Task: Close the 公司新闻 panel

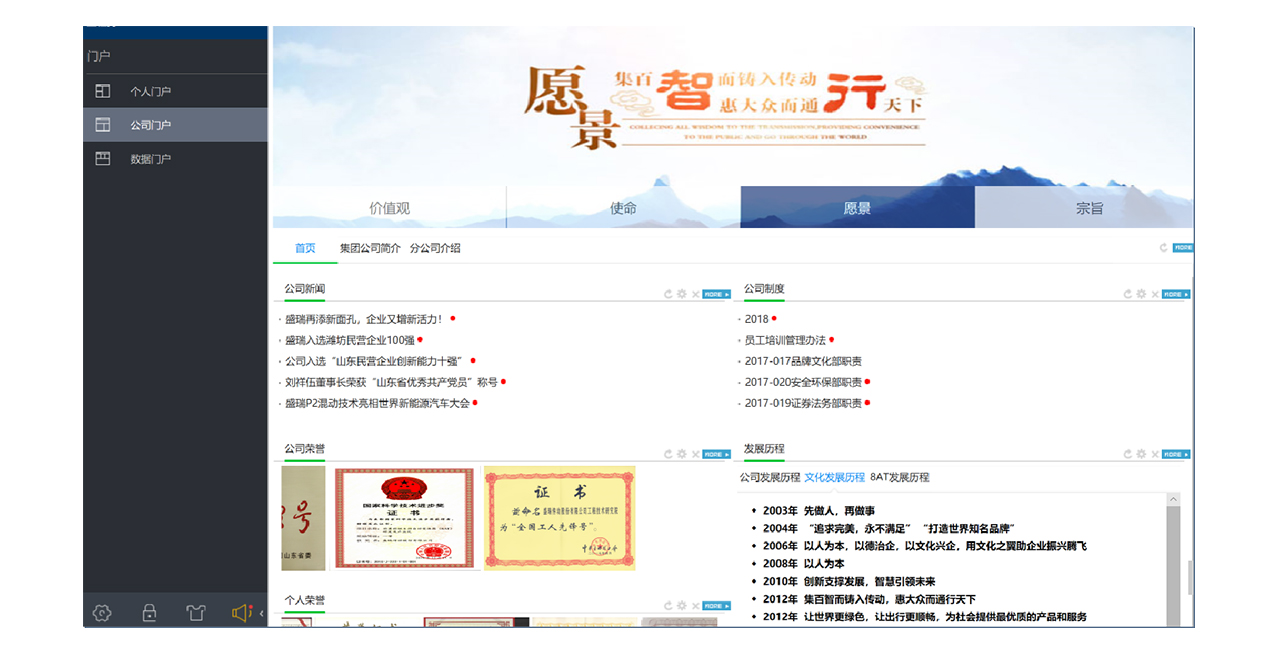Action: point(695,294)
